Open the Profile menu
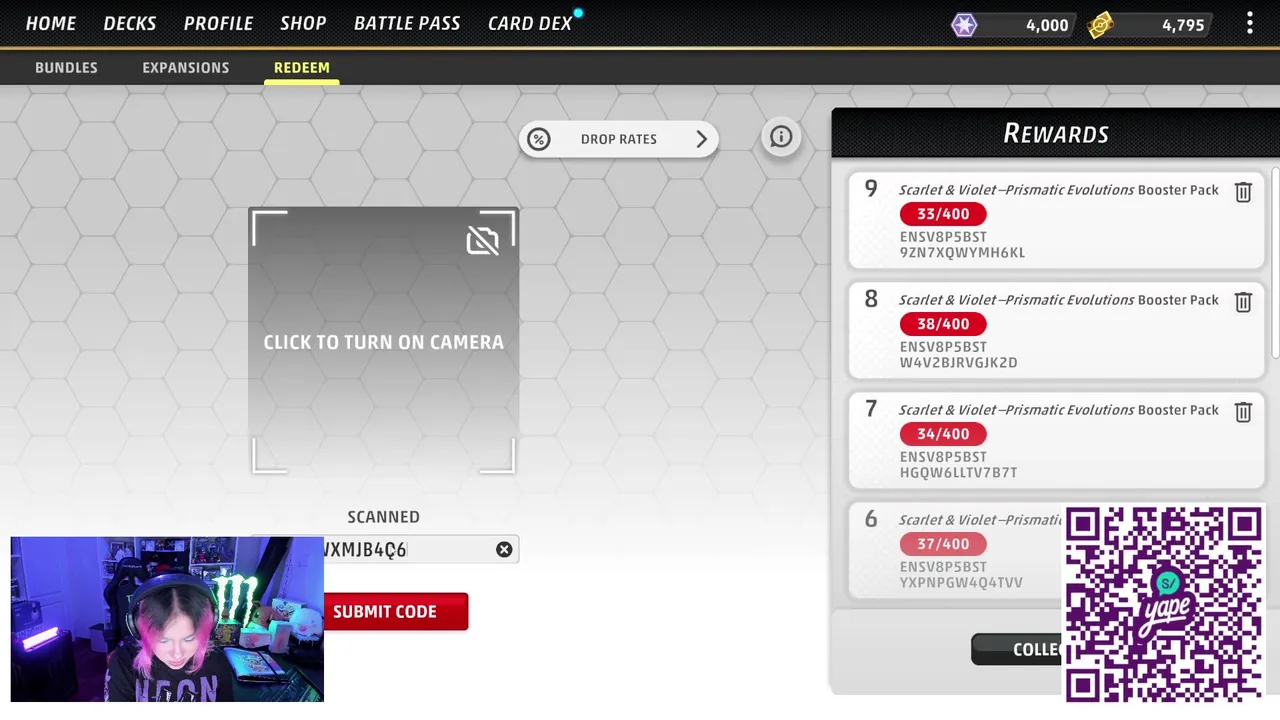This screenshot has height=720, width=1280. tap(218, 23)
